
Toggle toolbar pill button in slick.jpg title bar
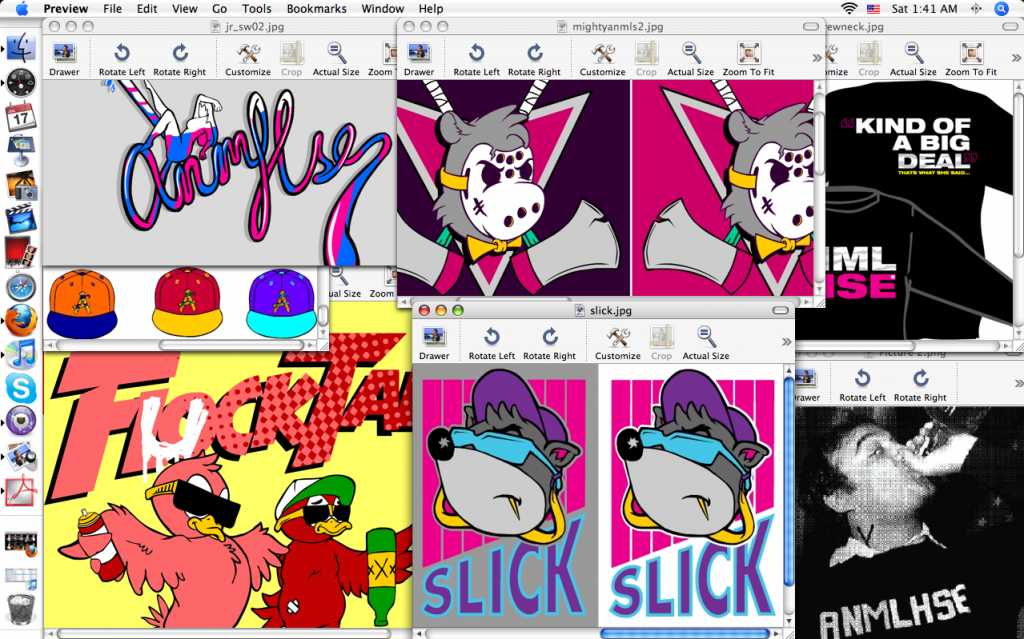(x=780, y=310)
